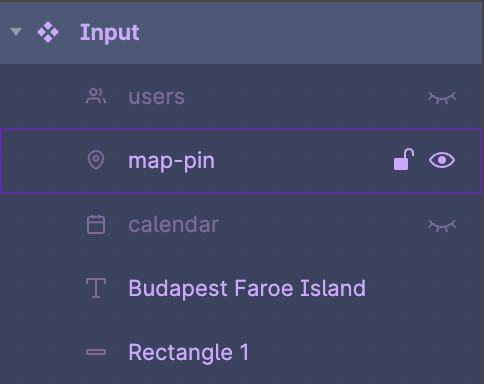The height and width of the screenshot is (384, 484).
Task: Click the calendar layer icon
Action: [x=96, y=224]
